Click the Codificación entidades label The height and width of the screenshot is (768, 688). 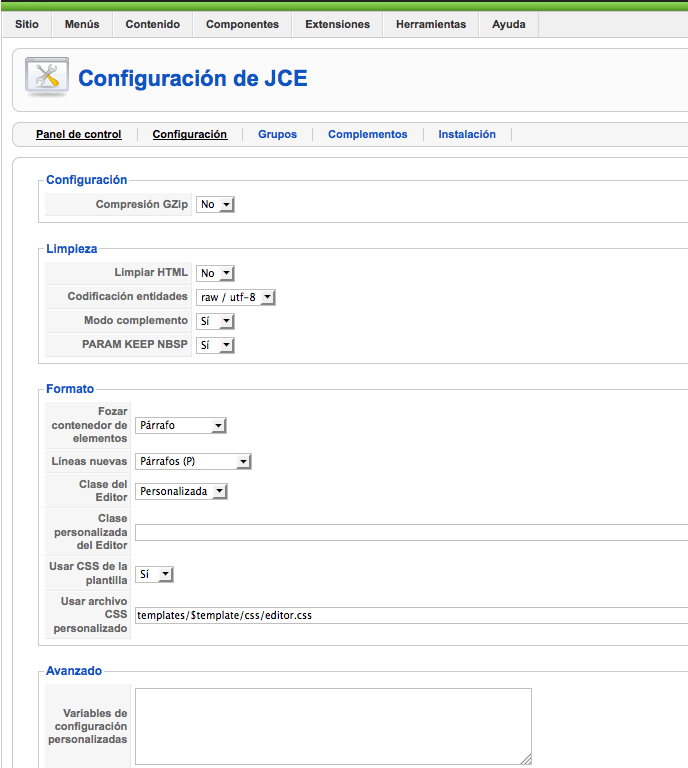coord(127,296)
